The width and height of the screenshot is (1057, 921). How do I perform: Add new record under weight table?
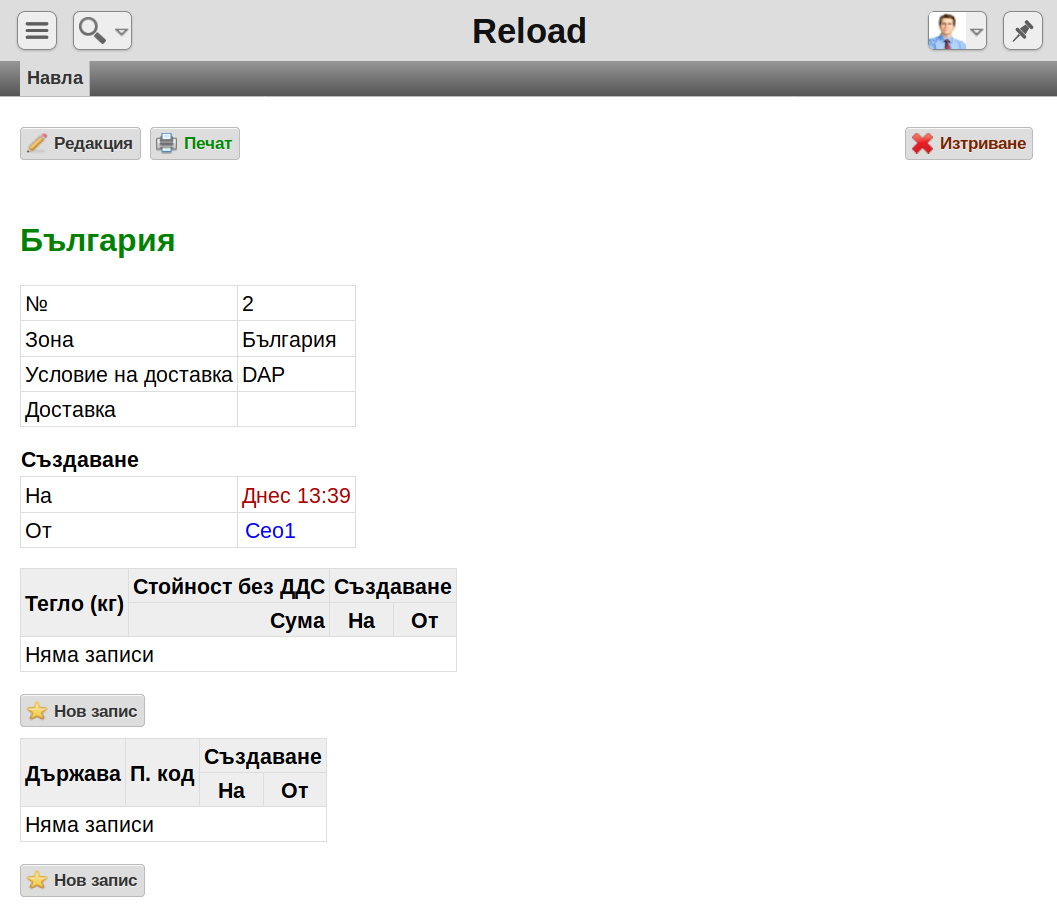[x=82, y=711]
